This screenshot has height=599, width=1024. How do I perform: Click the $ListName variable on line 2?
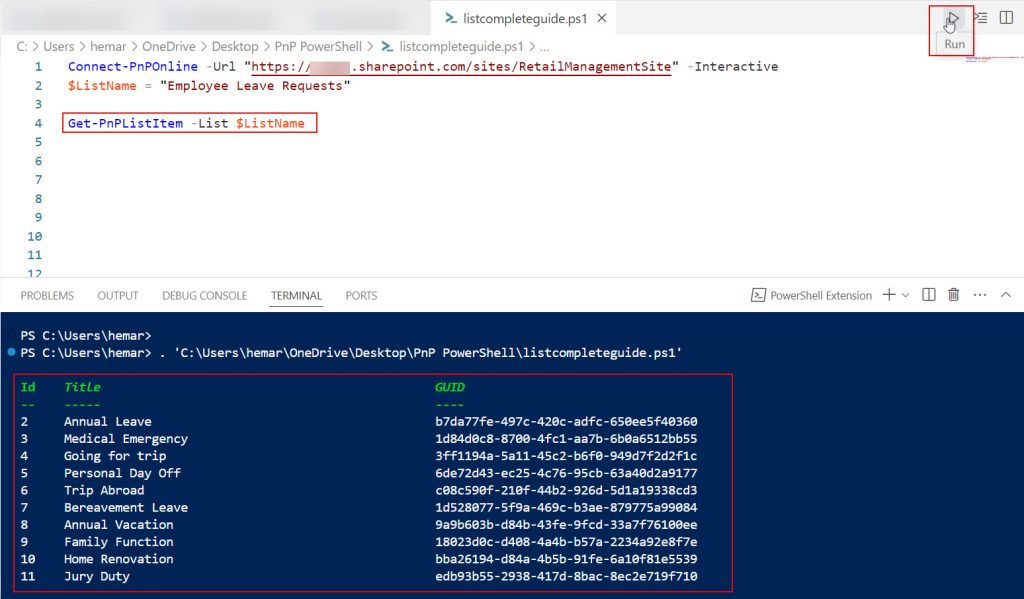pos(102,86)
